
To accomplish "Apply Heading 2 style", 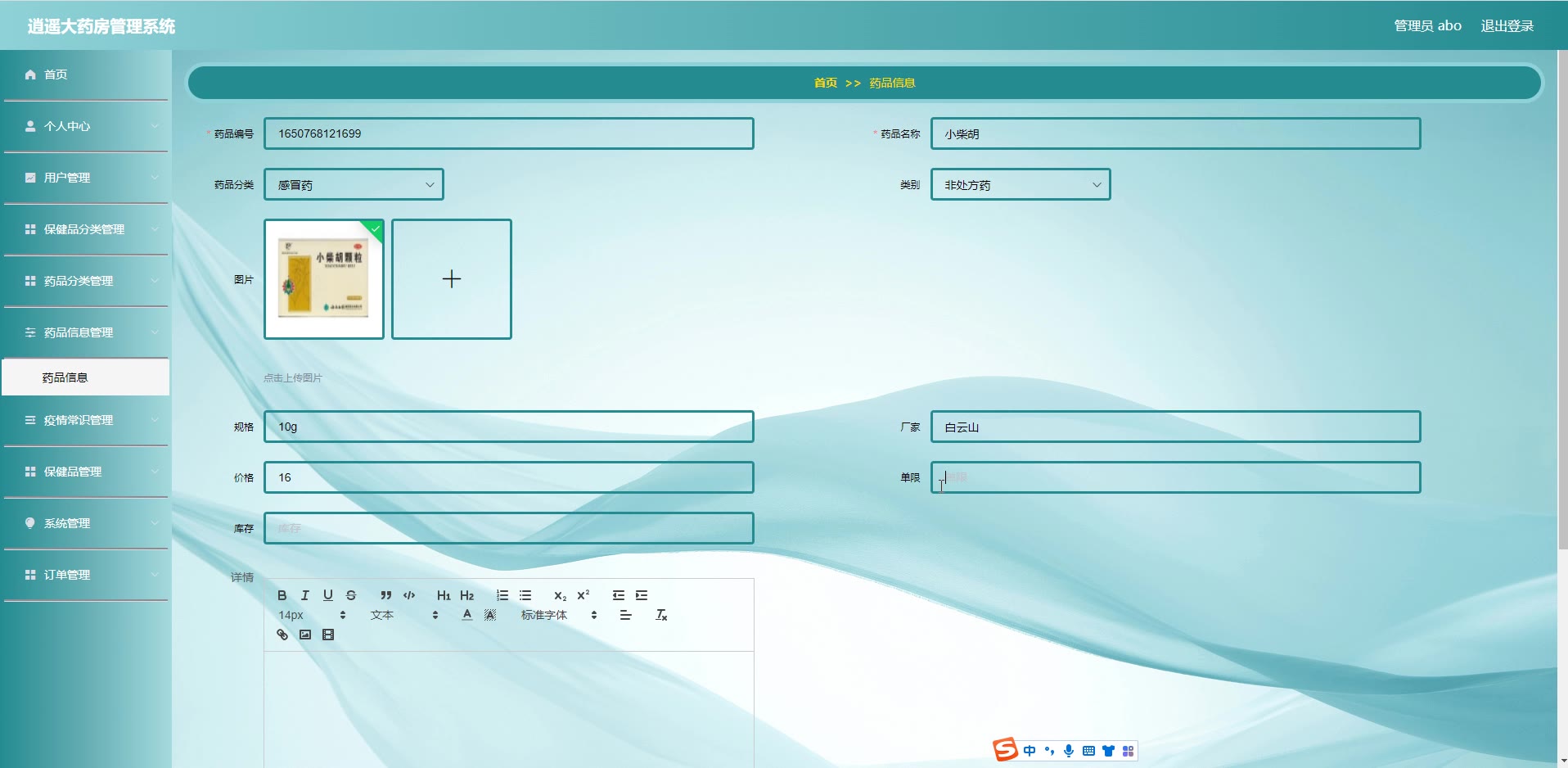I will (x=466, y=595).
